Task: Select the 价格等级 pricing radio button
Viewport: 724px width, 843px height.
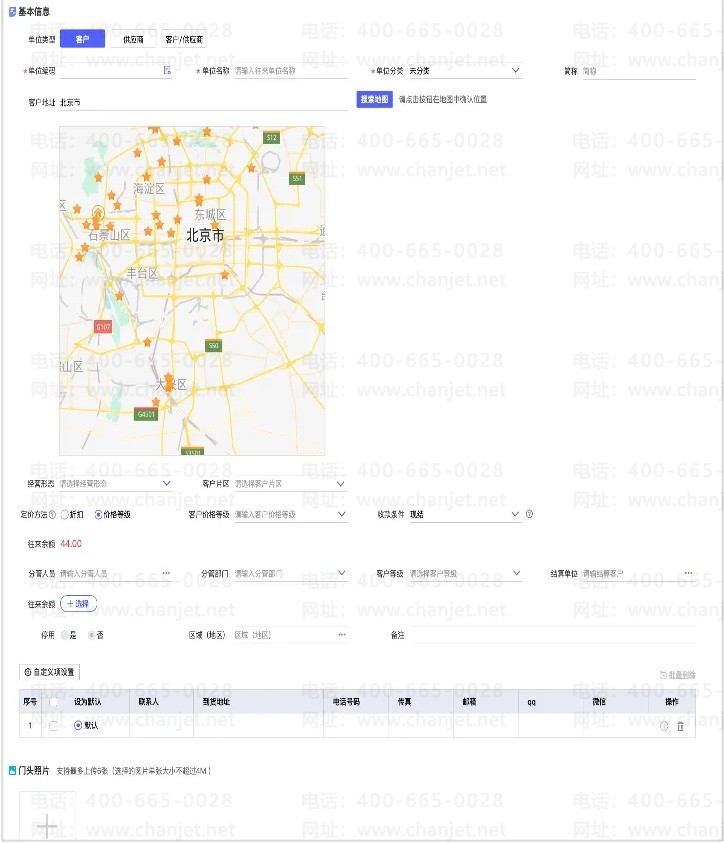Action: [x=98, y=515]
